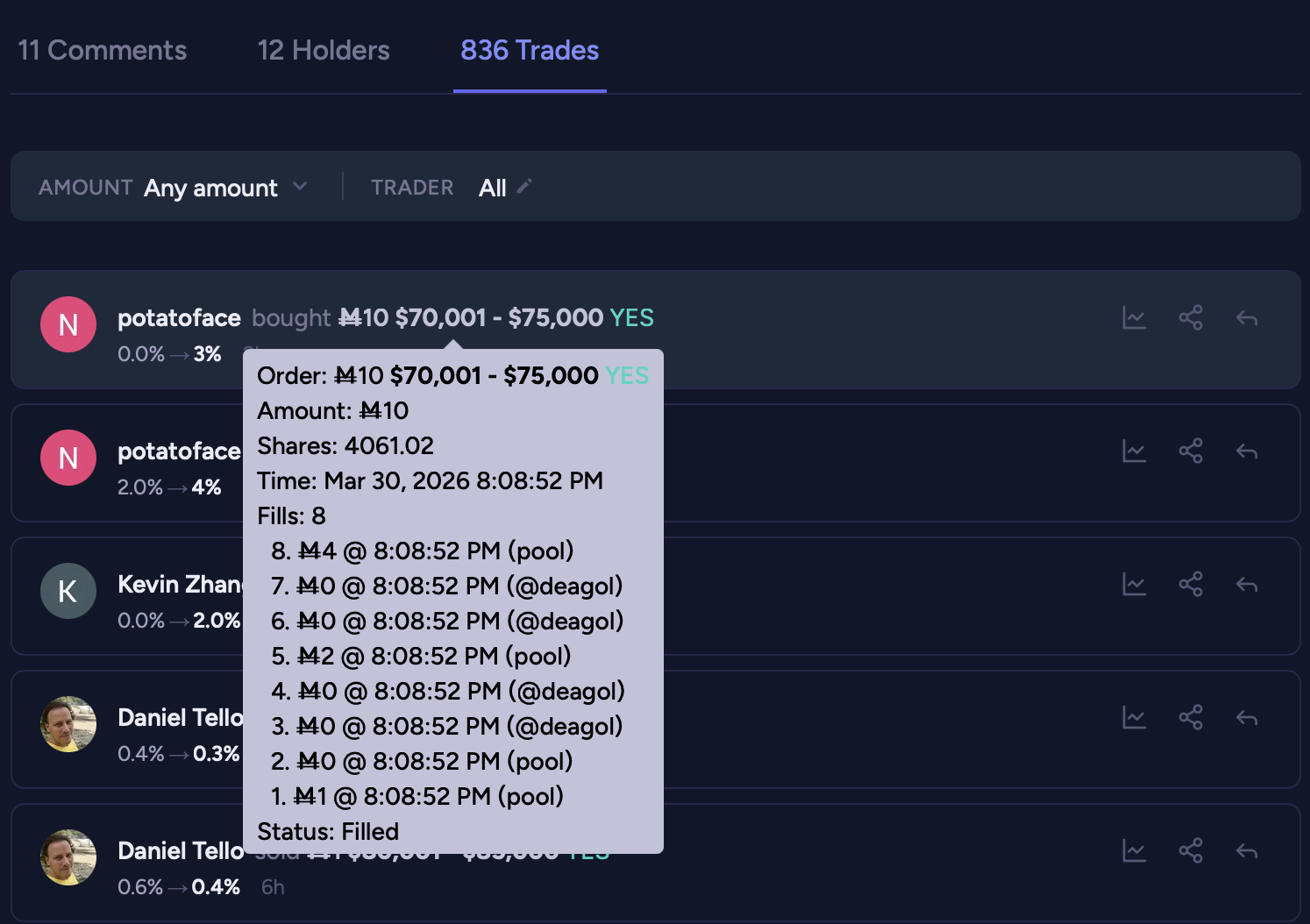1310x924 pixels.
Task: Open Kevin Zhang's profile link
Action: tap(180, 585)
